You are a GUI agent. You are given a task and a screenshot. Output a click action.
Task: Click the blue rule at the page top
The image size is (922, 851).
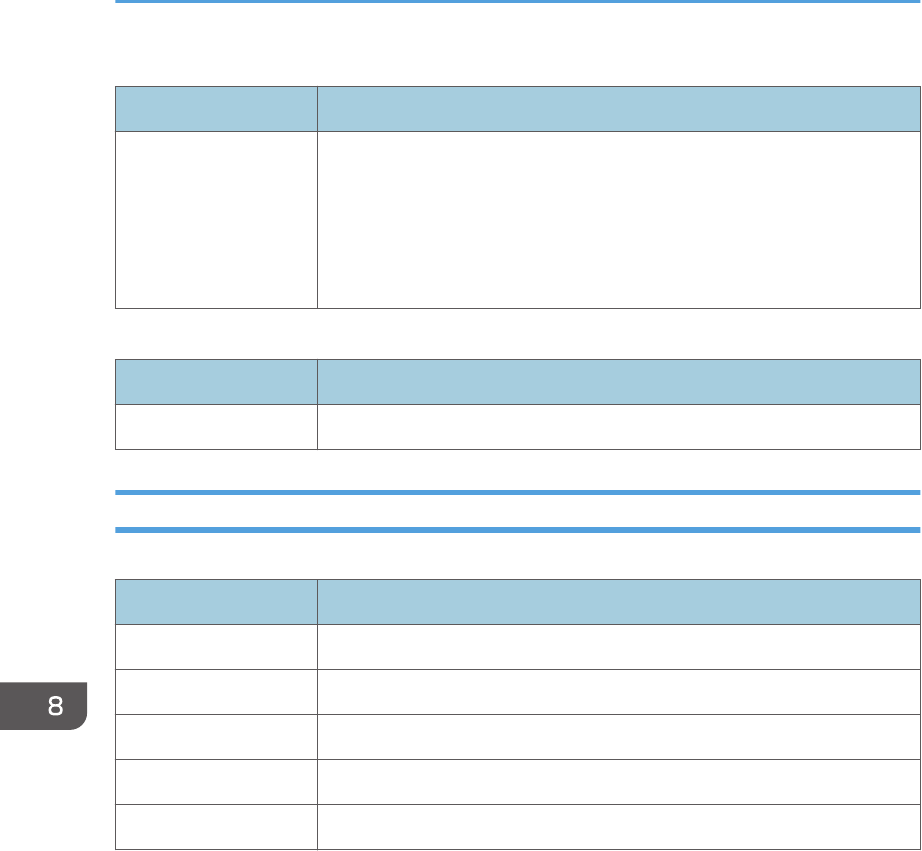point(517,1)
